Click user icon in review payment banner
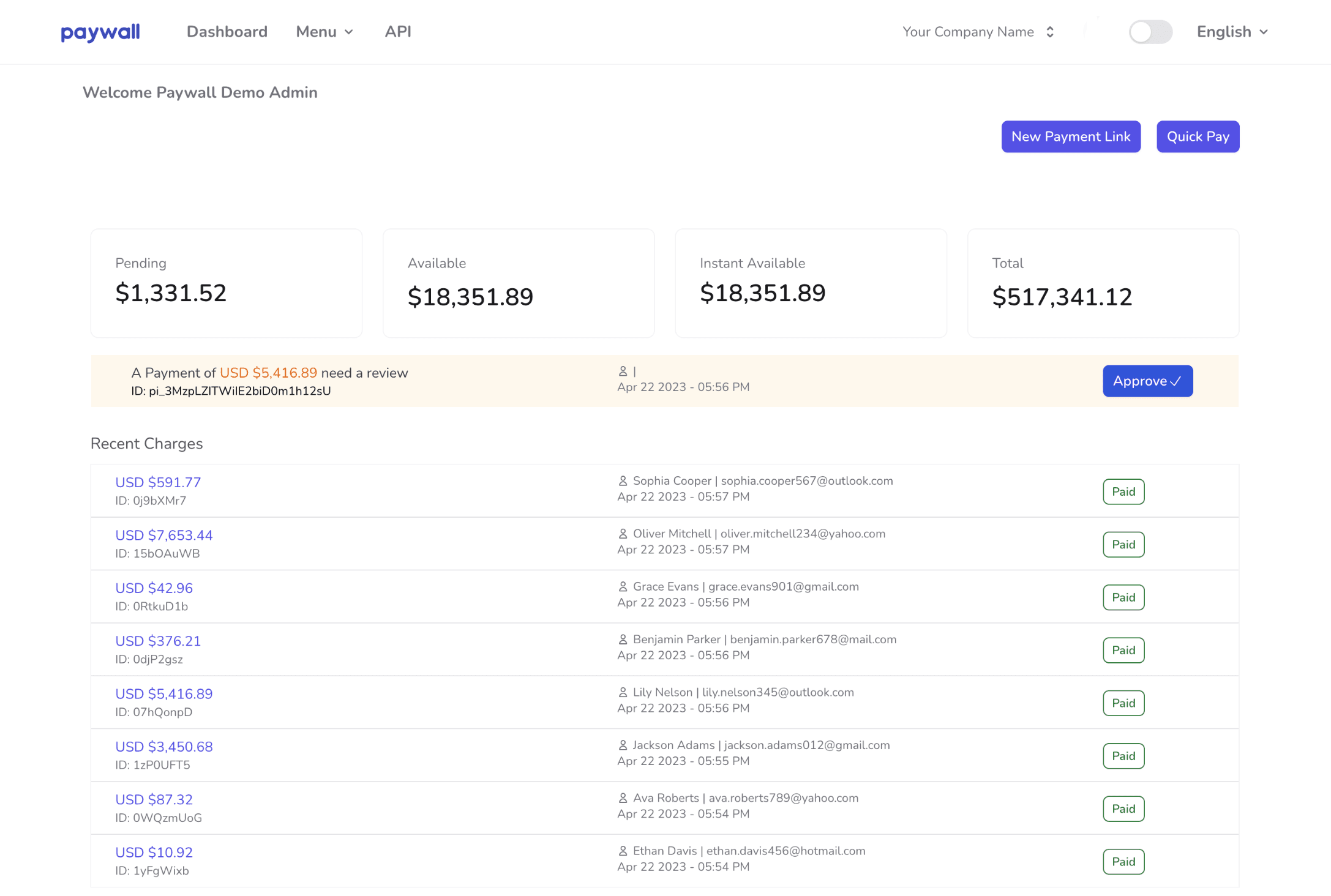 623,371
